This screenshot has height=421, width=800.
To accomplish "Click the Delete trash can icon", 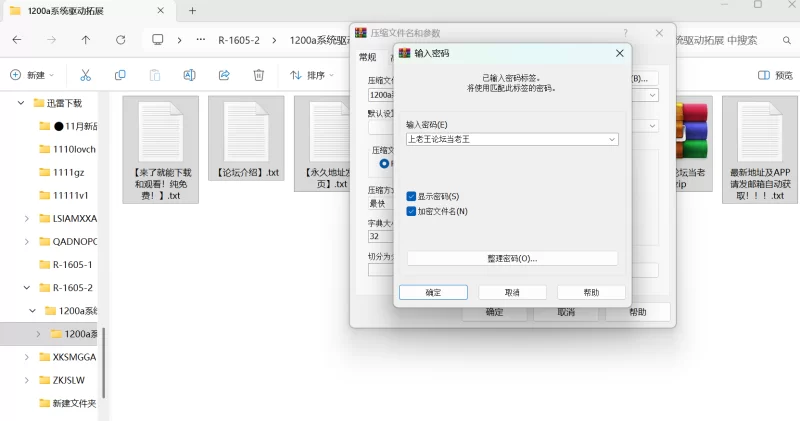I will tap(258, 75).
